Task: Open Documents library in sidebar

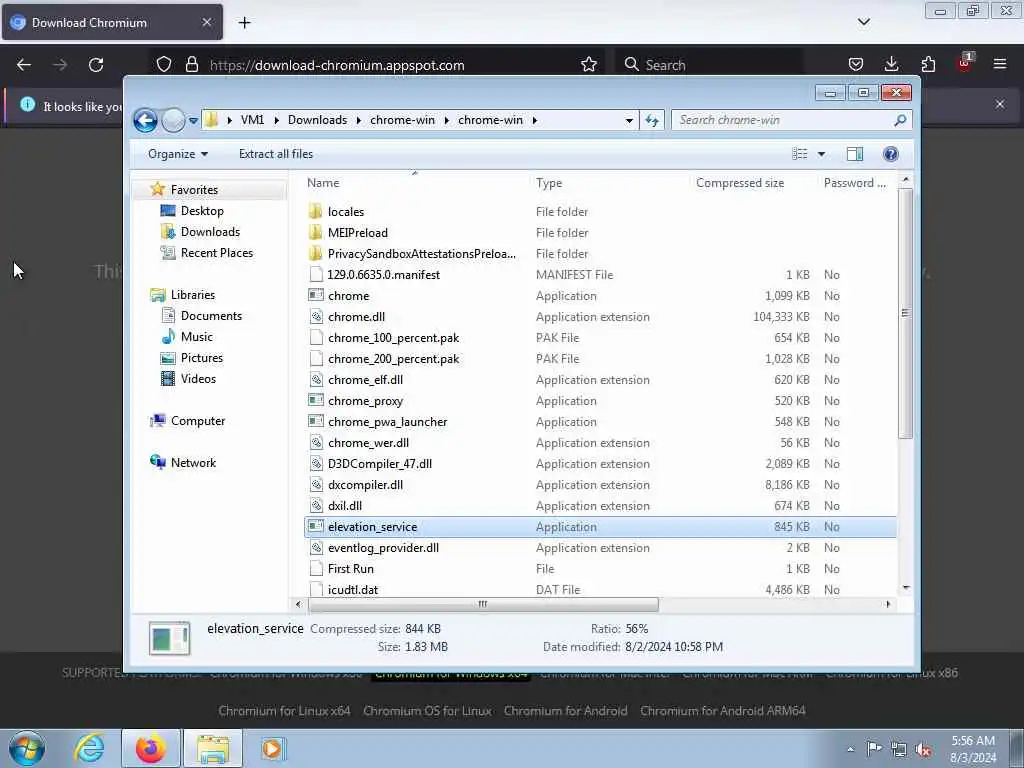Action: pyautogui.click(x=211, y=316)
